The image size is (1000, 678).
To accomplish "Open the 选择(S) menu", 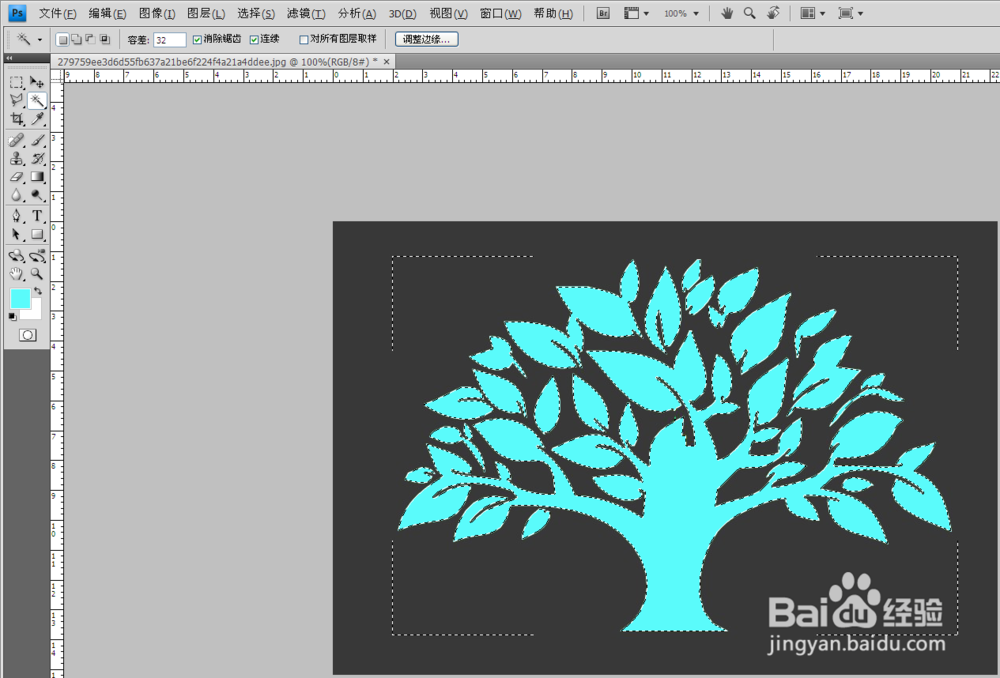I will tap(256, 13).
